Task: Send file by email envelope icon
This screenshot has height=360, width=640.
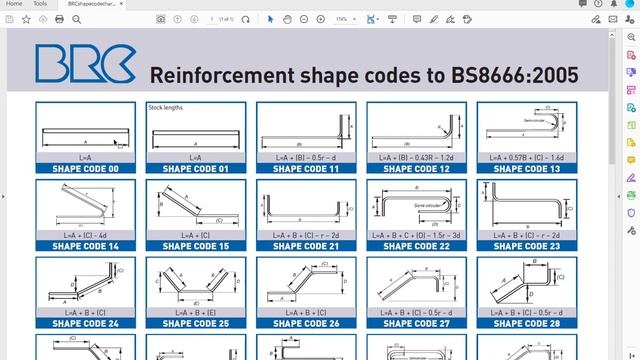Action: click(x=613, y=19)
